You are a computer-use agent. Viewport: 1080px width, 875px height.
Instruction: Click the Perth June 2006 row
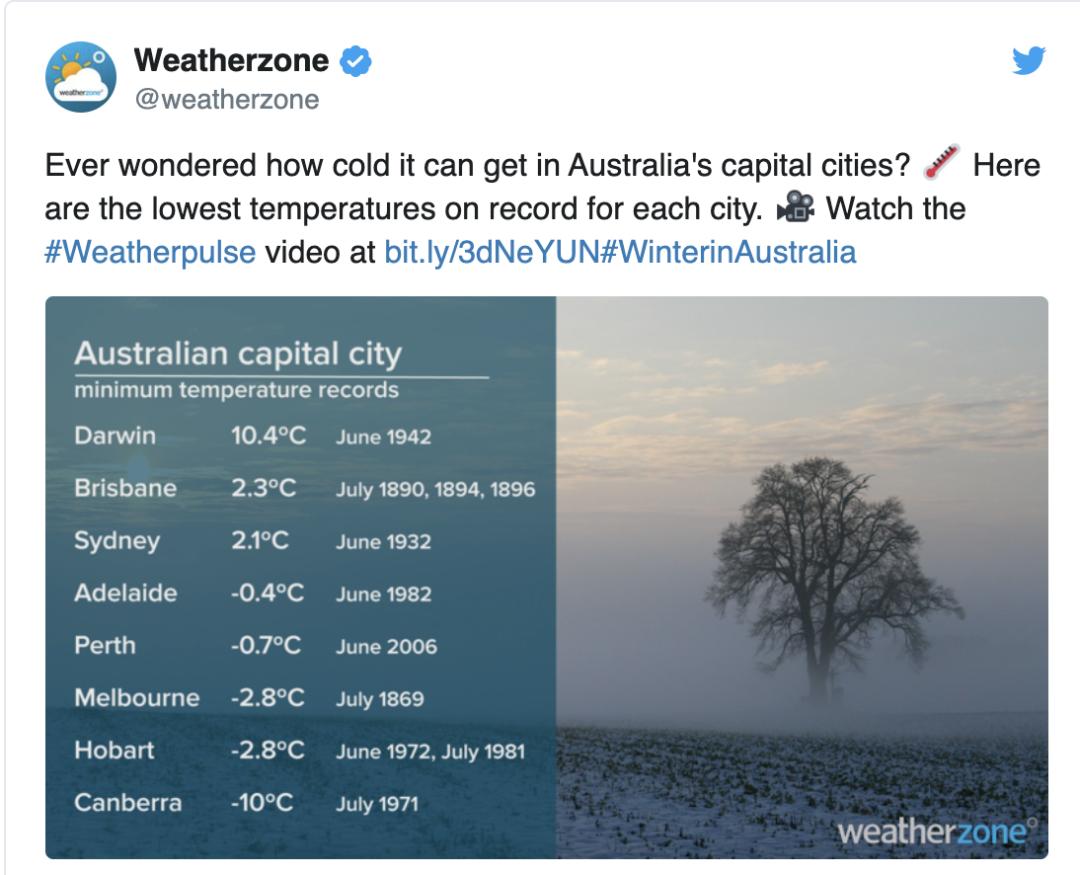tap(386, 646)
